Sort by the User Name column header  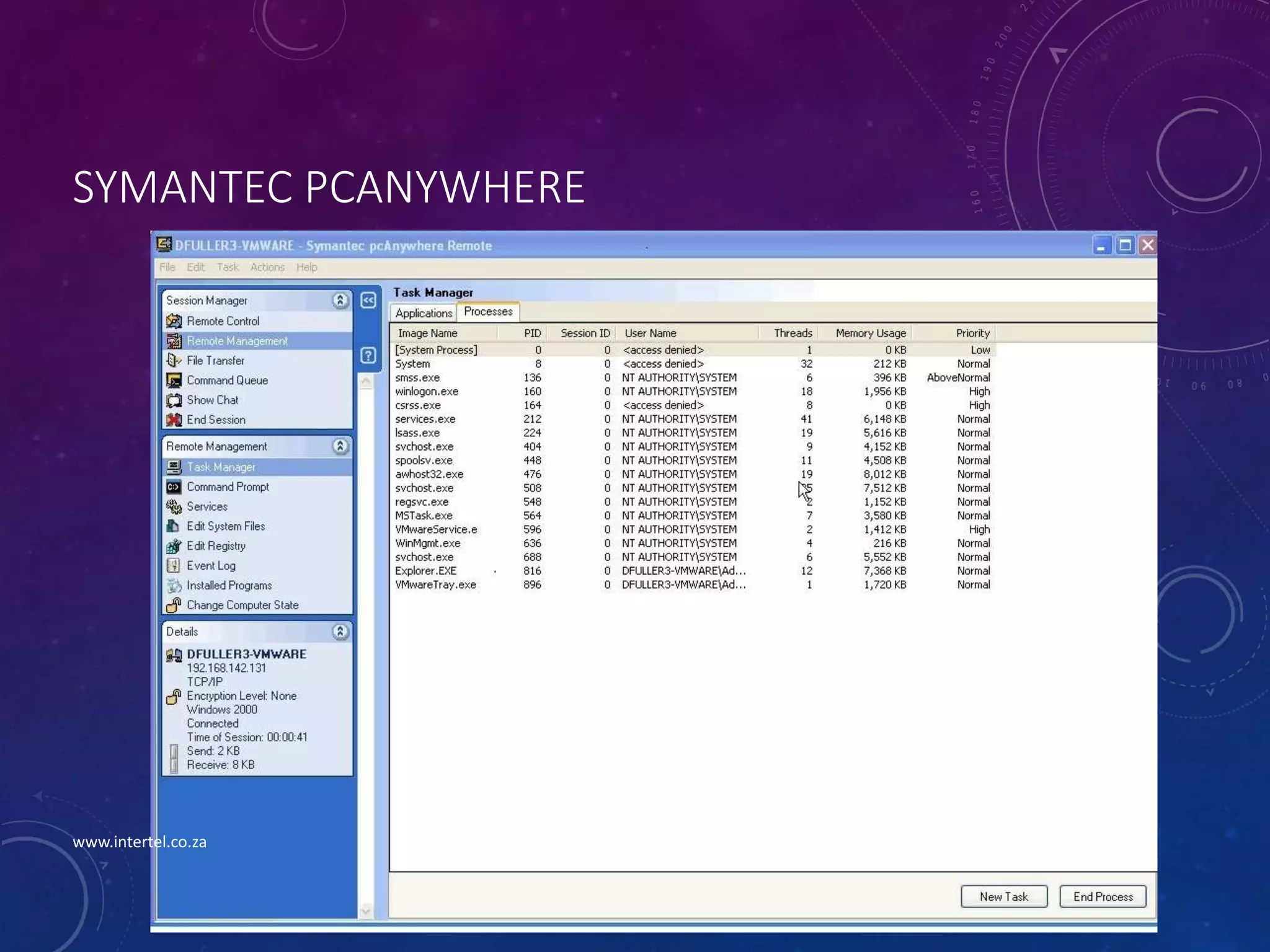coord(687,333)
